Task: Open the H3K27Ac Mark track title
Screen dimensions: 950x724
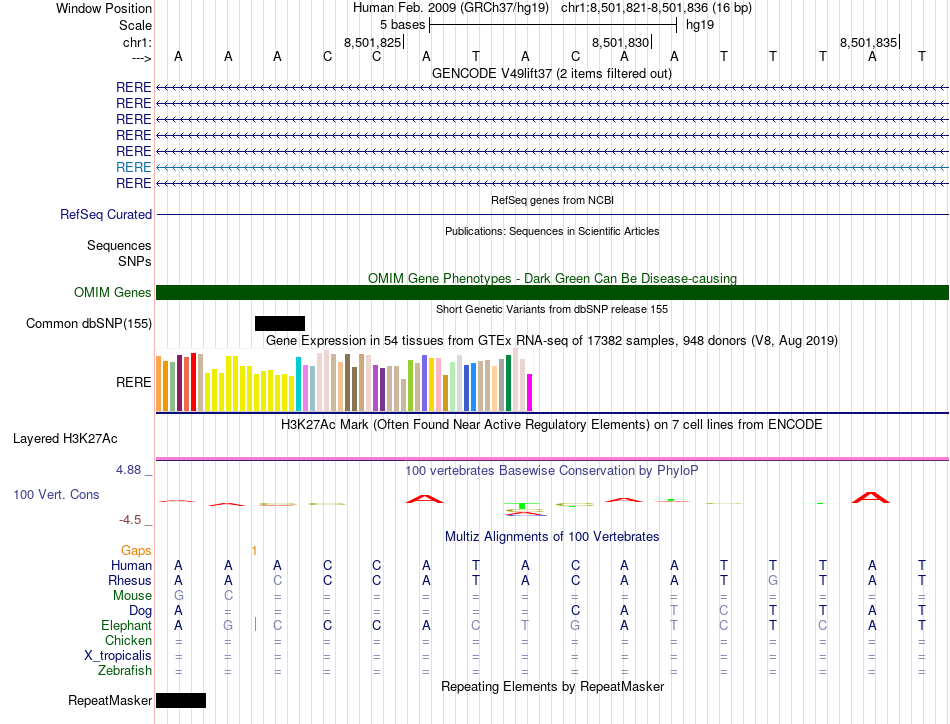Action: (552, 424)
